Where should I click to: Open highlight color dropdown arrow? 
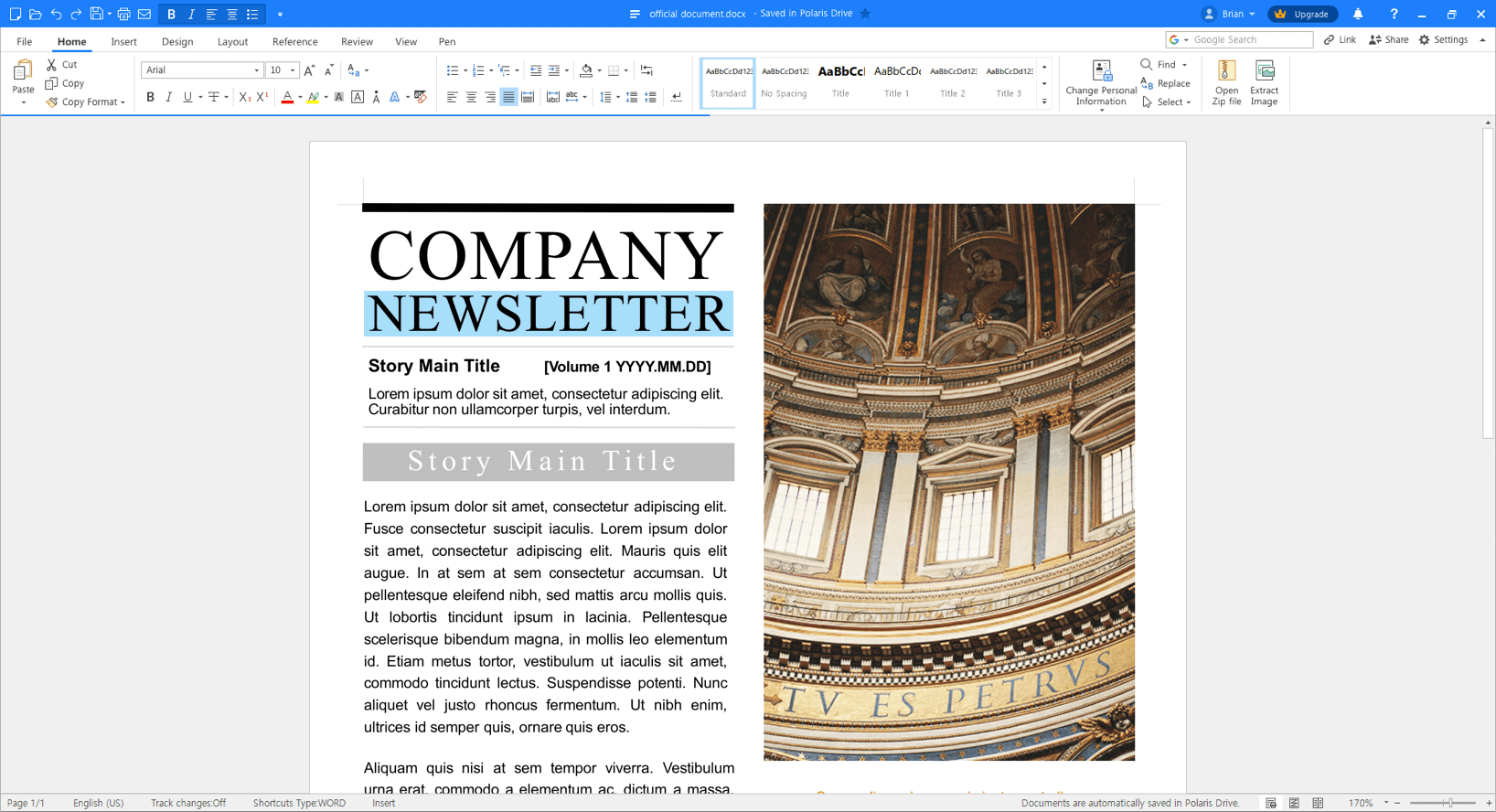point(326,97)
